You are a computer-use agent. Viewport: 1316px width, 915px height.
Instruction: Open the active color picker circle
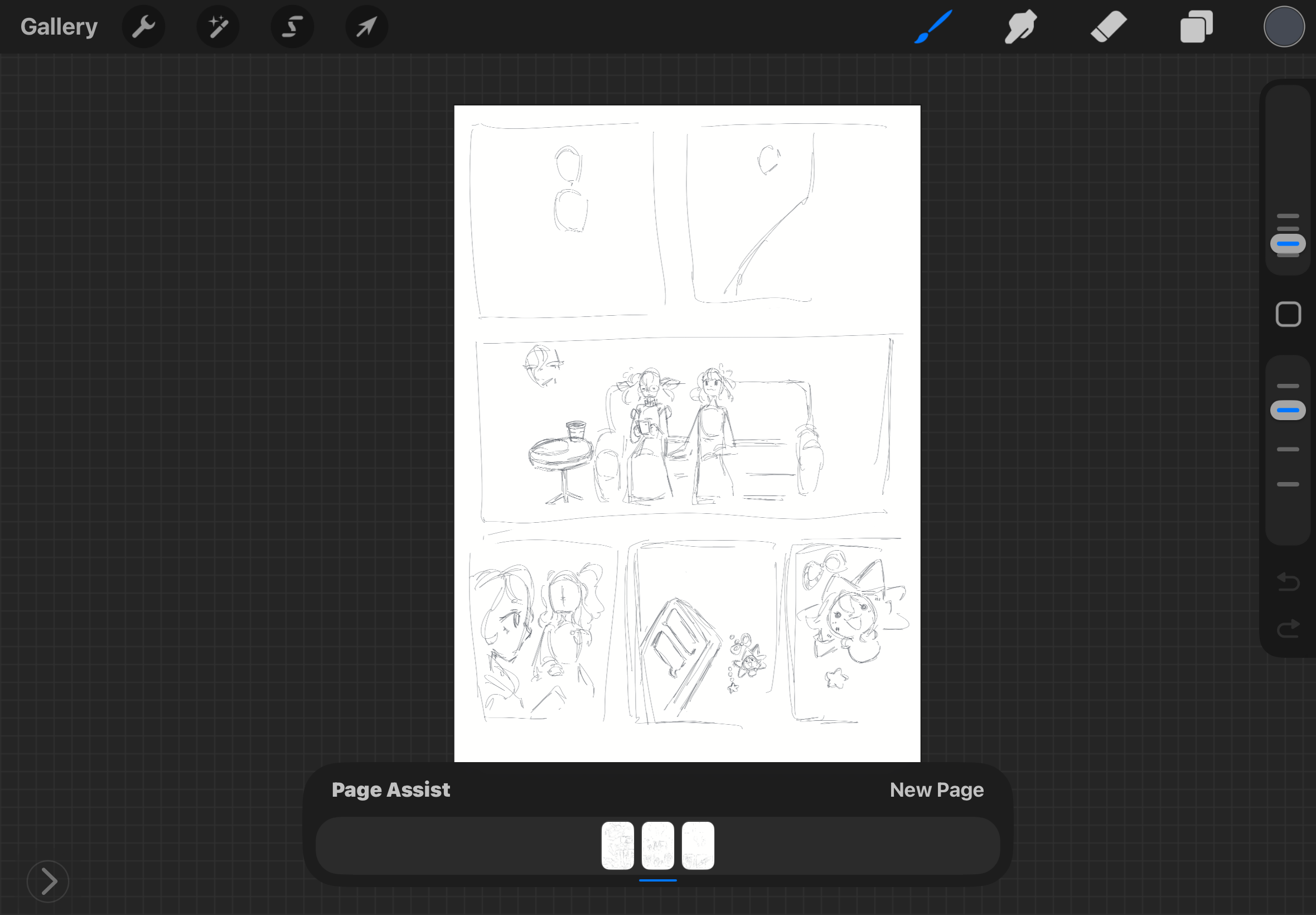1284,27
